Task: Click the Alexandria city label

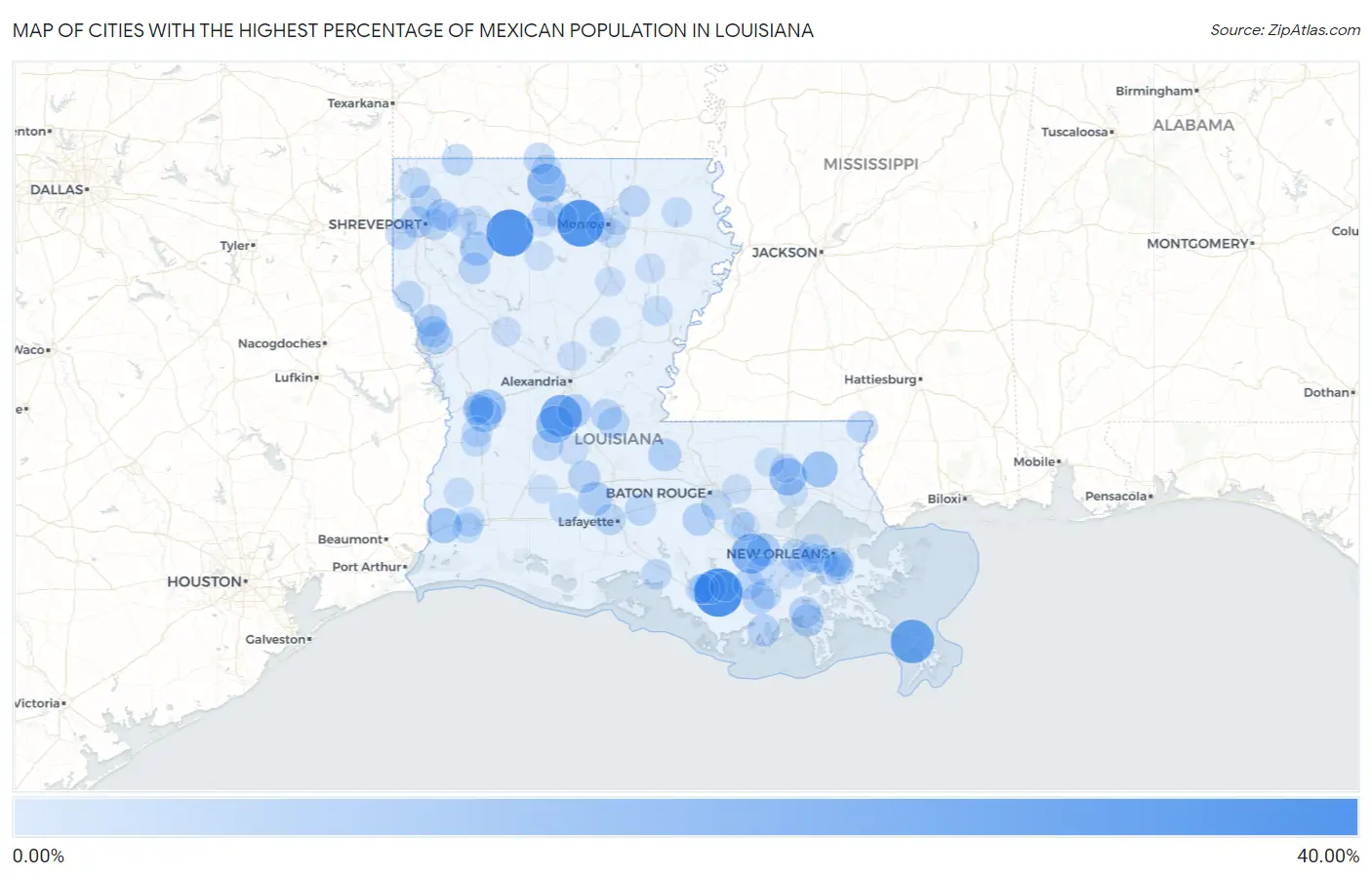Action: pyautogui.click(x=534, y=381)
